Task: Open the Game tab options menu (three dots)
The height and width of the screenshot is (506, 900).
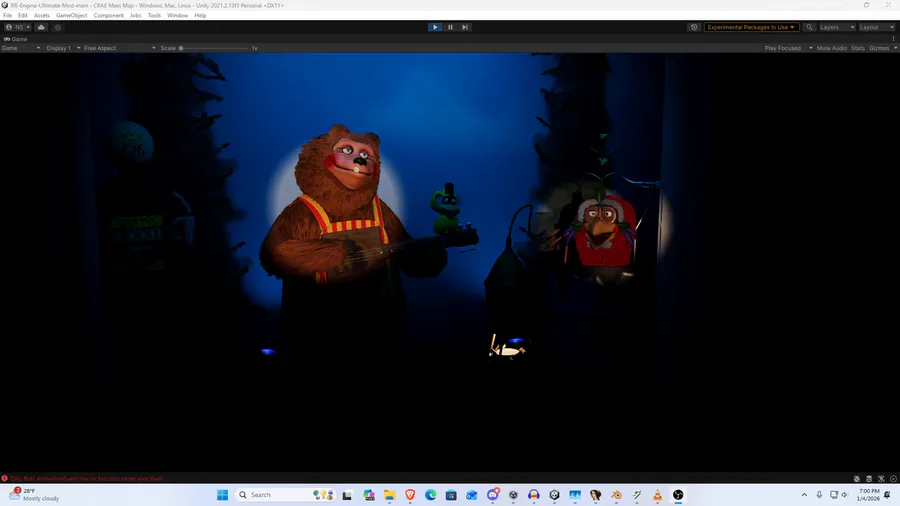Action: [x=893, y=39]
